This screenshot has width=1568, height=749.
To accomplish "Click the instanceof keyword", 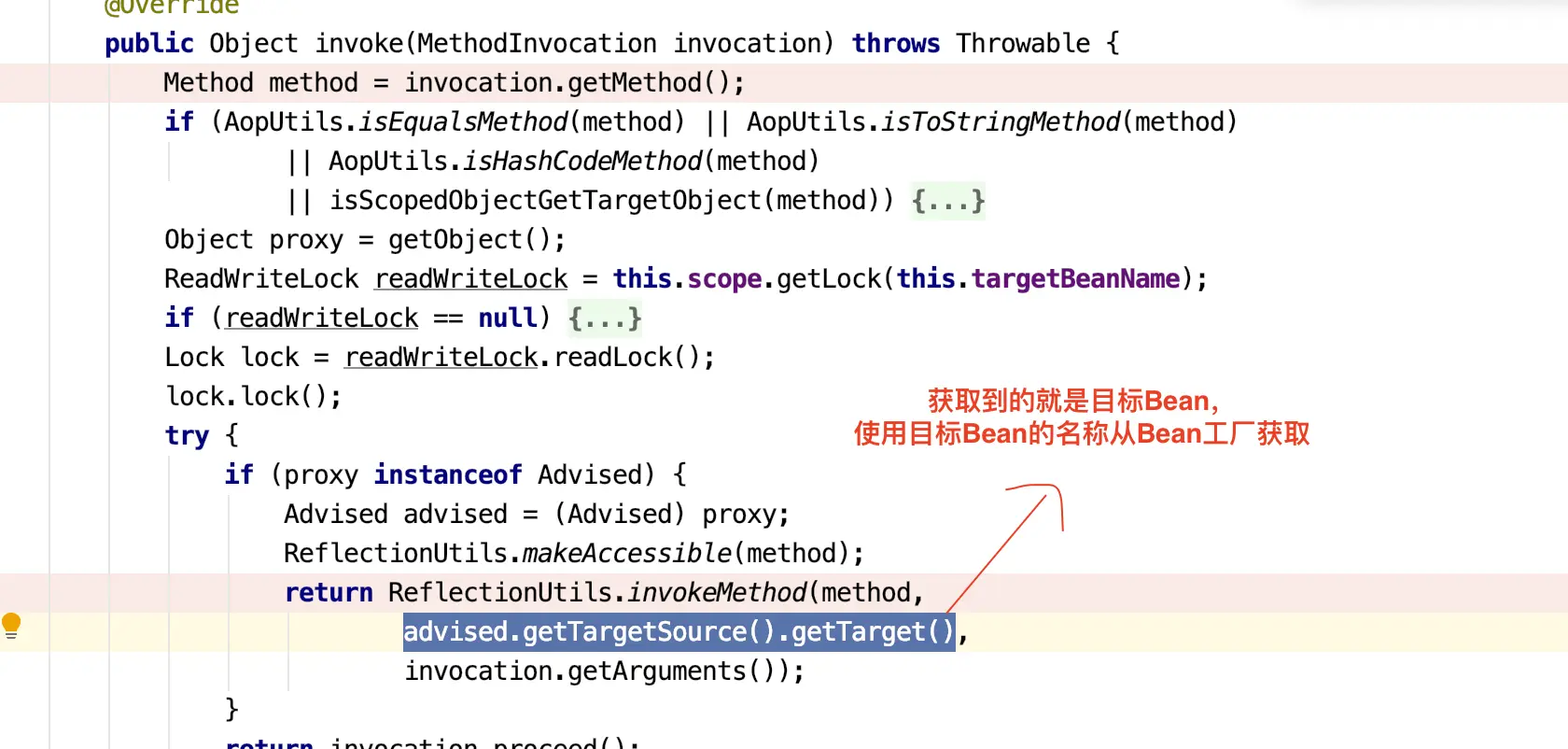I will [x=448, y=475].
